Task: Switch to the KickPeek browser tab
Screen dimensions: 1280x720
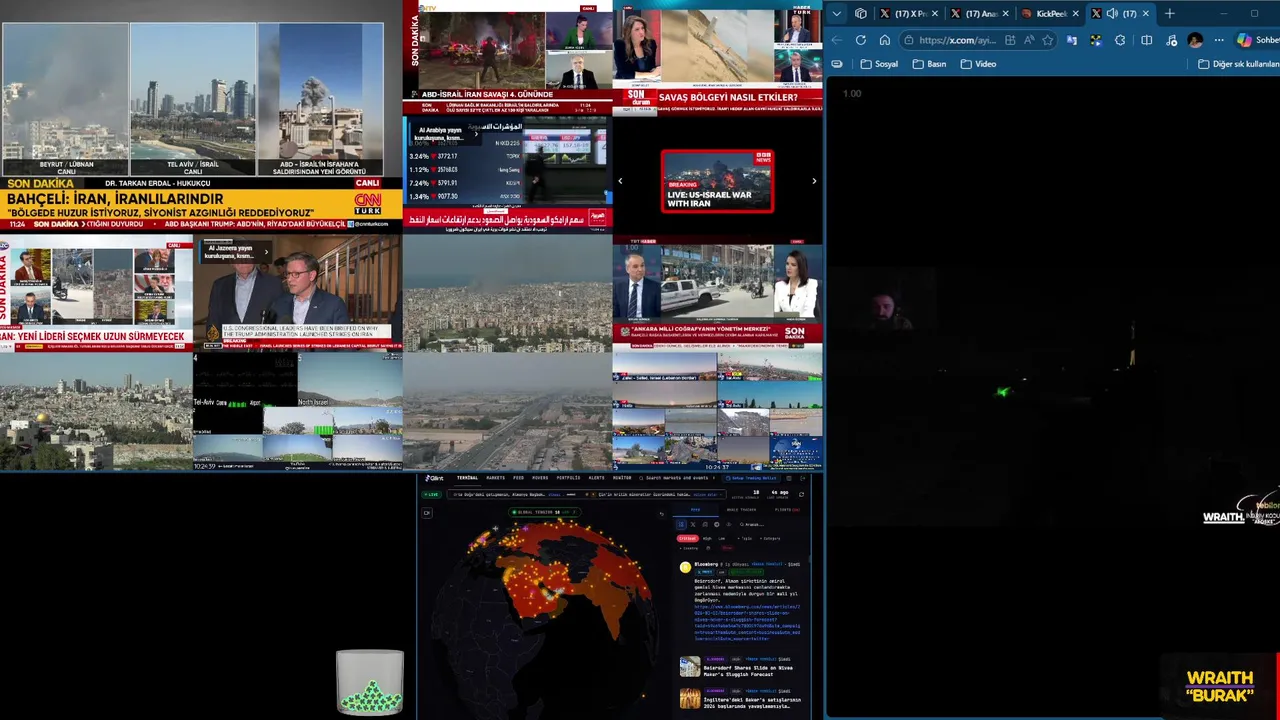Action: [x=1050, y=14]
